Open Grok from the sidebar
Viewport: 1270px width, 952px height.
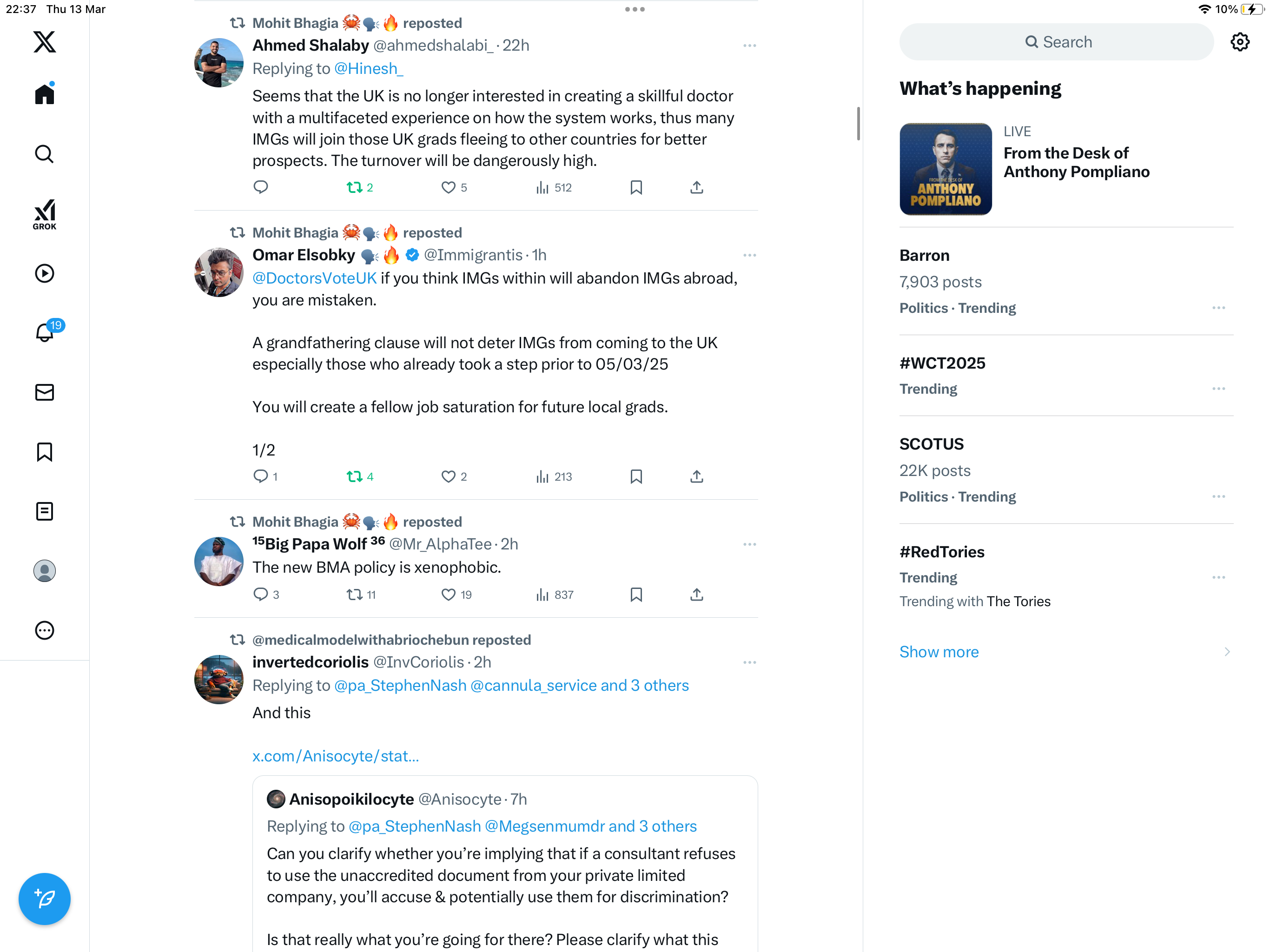44,214
